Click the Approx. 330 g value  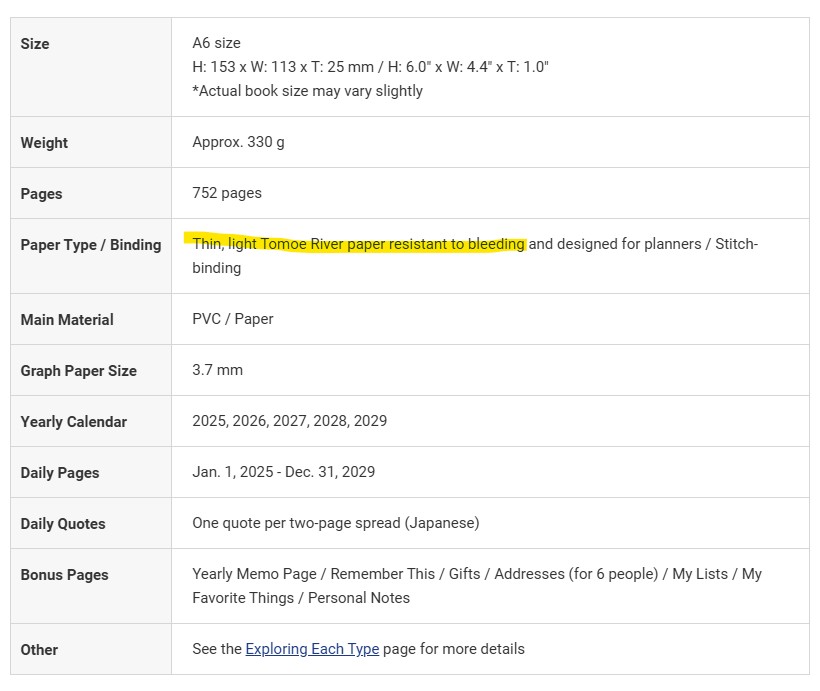pos(238,142)
